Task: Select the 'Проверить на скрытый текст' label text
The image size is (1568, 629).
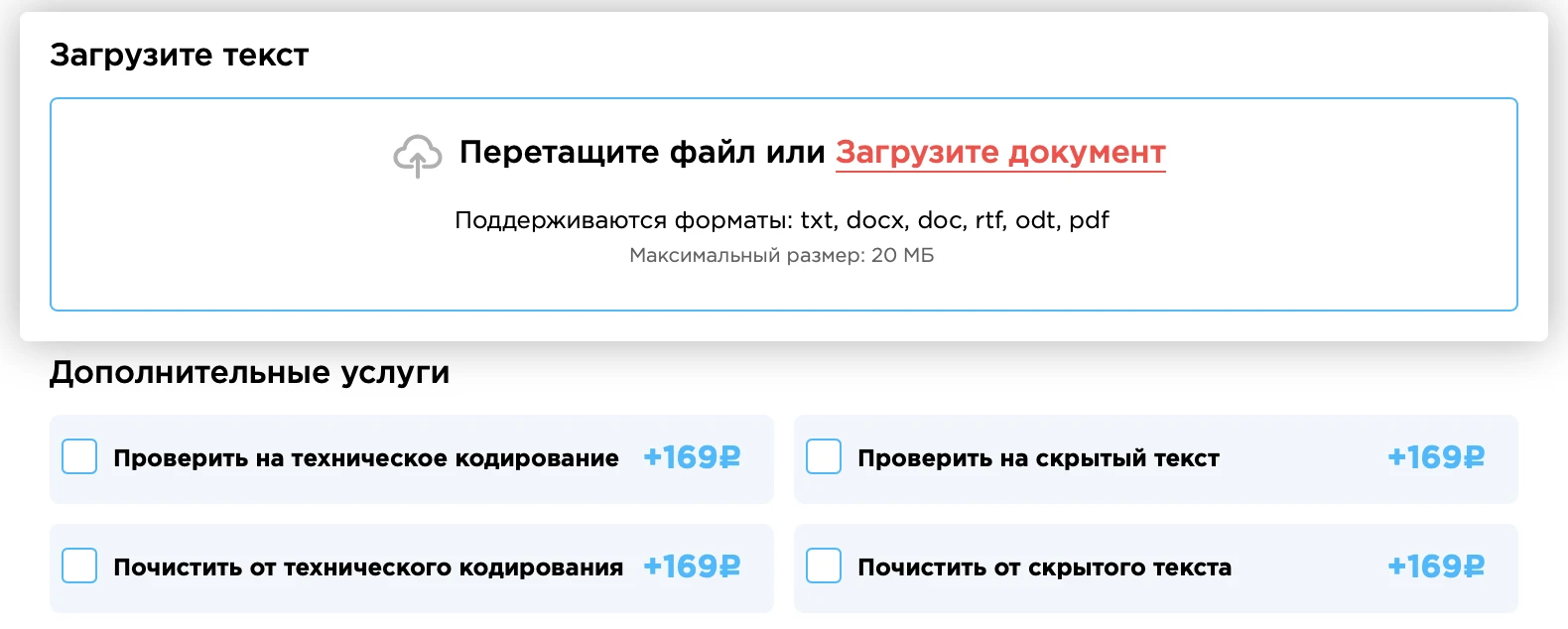Action: tap(1038, 458)
